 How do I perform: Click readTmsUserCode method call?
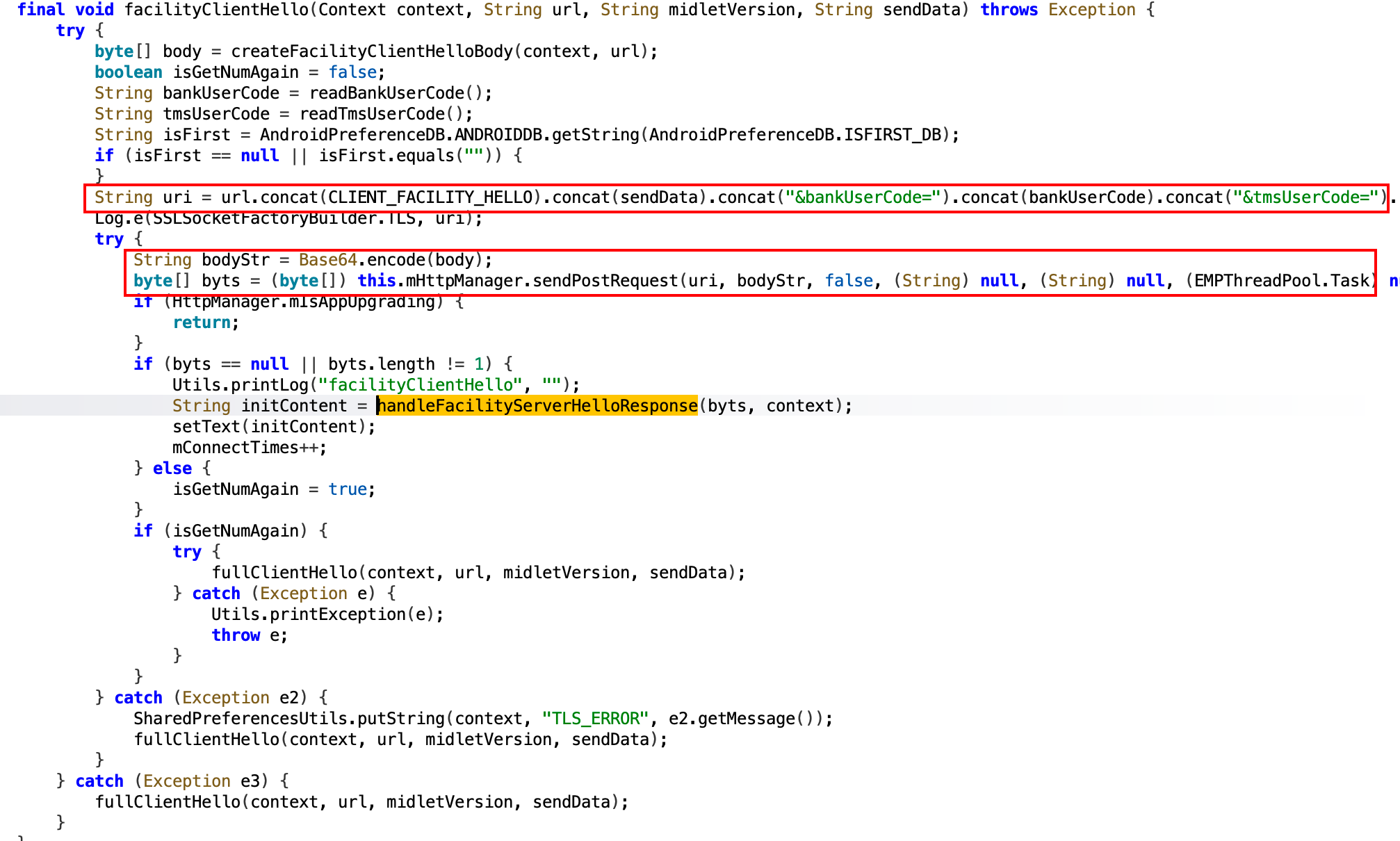(371, 114)
